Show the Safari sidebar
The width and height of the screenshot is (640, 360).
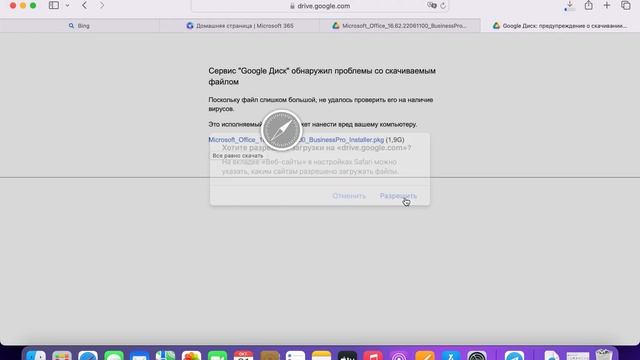click(x=53, y=5)
